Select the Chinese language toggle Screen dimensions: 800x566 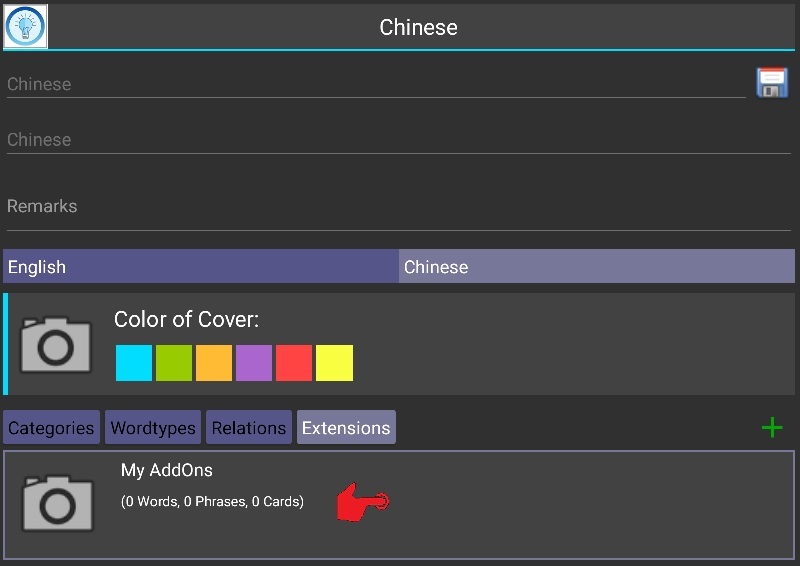[596, 266]
